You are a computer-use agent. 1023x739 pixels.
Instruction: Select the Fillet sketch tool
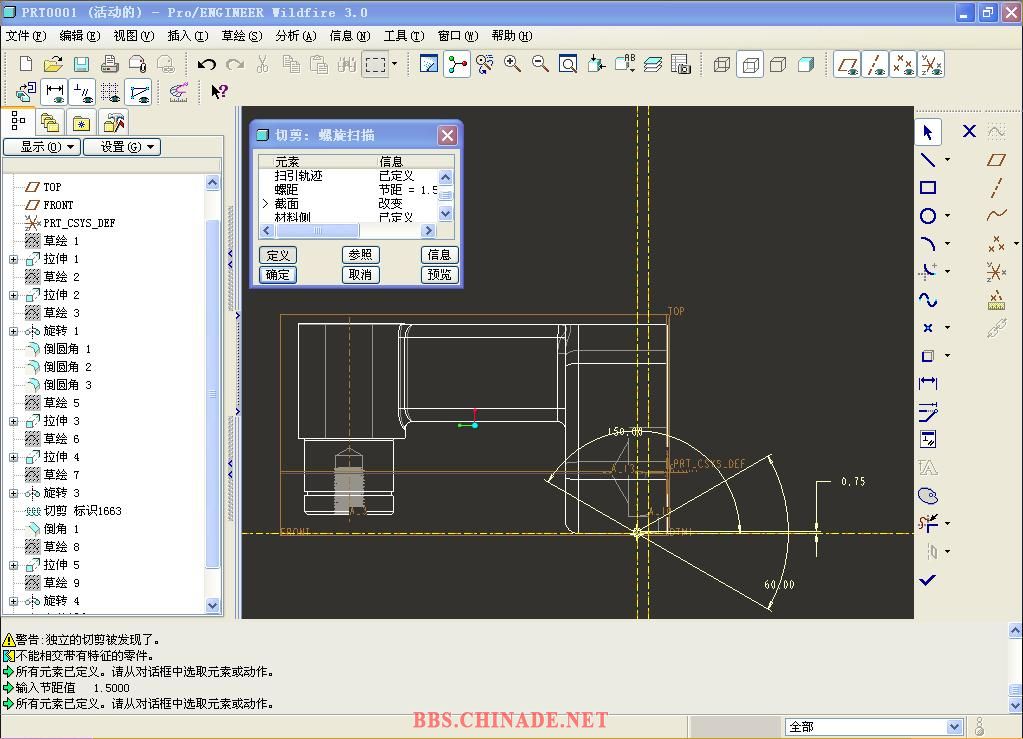927,271
